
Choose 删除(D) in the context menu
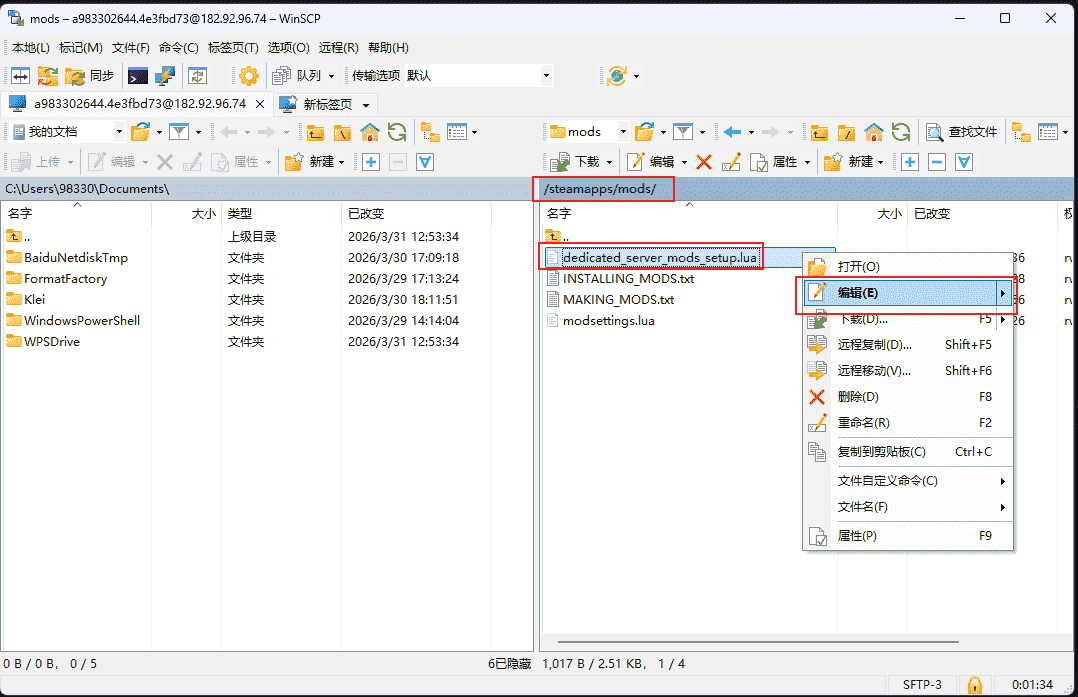coord(908,397)
